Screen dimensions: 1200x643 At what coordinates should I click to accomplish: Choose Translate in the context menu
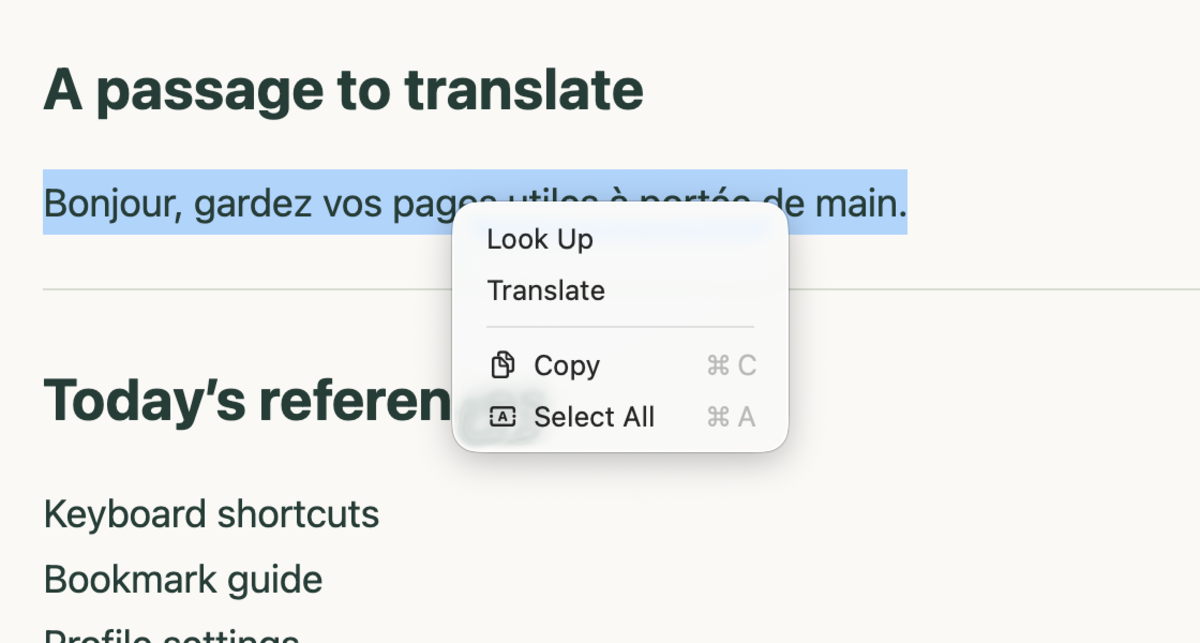point(620,291)
